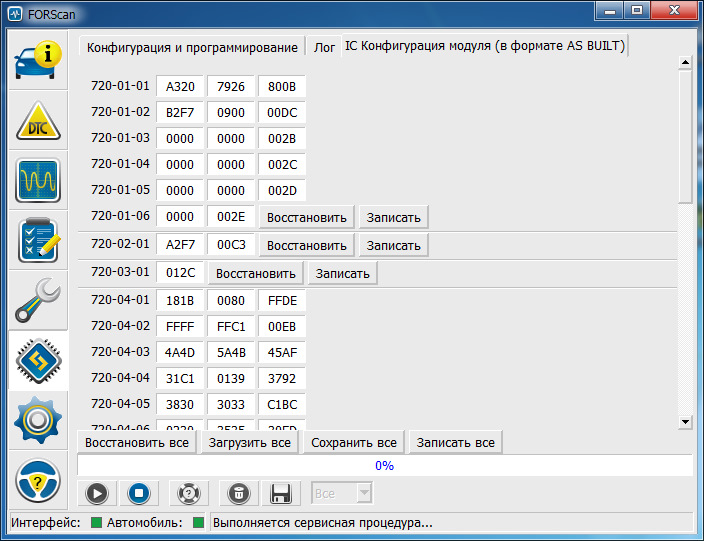The width and height of the screenshot is (704, 541).
Task: Switch to the 'Лог' tab
Action: pyautogui.click(x=324, y=47)
